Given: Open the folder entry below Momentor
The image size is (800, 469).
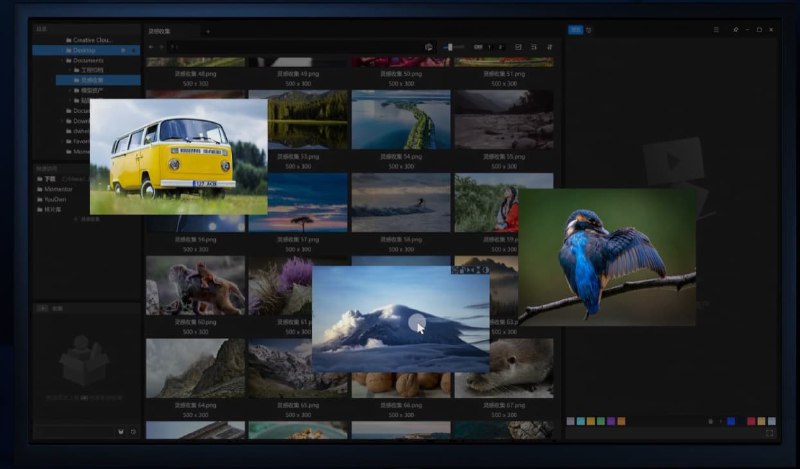Looking at the screenshot, I should (x=52, y=200).
